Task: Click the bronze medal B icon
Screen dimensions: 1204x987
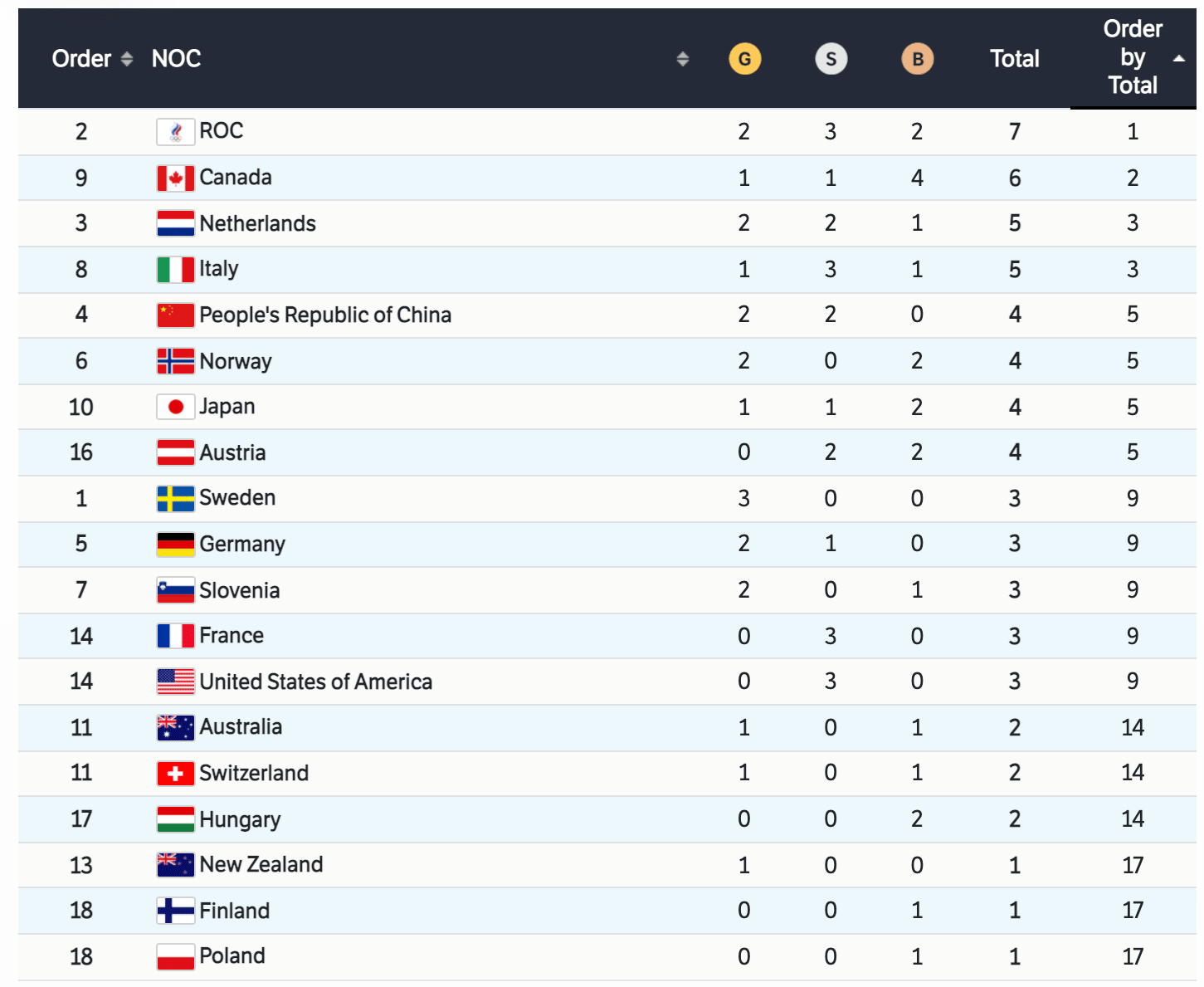Action: 917,59
